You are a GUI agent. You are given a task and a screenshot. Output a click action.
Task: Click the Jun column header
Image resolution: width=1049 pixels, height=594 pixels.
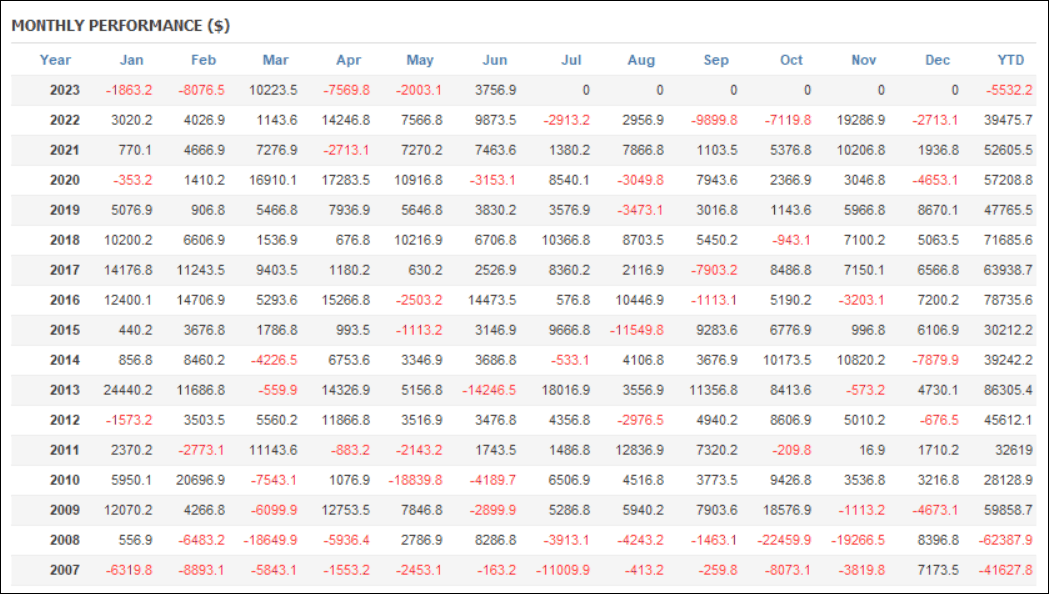[495, 60]
